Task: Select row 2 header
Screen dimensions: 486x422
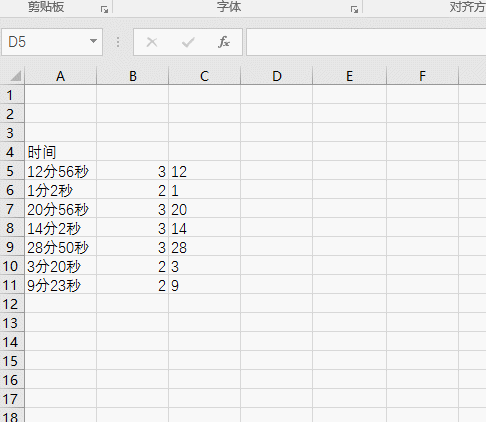Action: [12, 114]
